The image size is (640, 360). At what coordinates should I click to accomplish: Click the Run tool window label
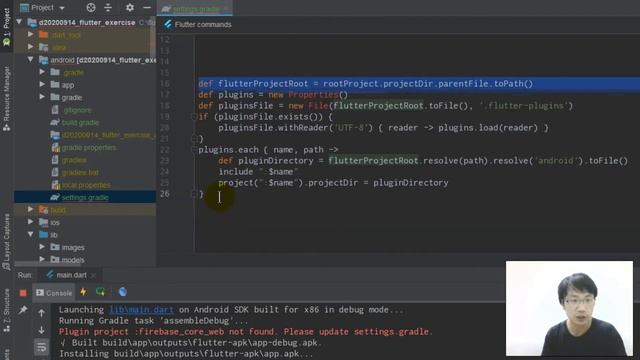pyautogui.click(x=24, y=275)
